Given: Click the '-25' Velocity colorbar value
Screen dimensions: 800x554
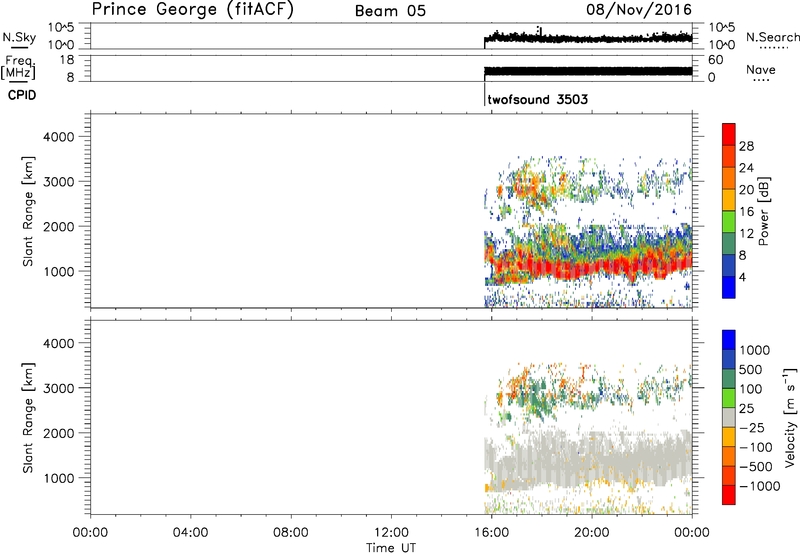Looking at the screenshot, I should [x=752, y=427].
